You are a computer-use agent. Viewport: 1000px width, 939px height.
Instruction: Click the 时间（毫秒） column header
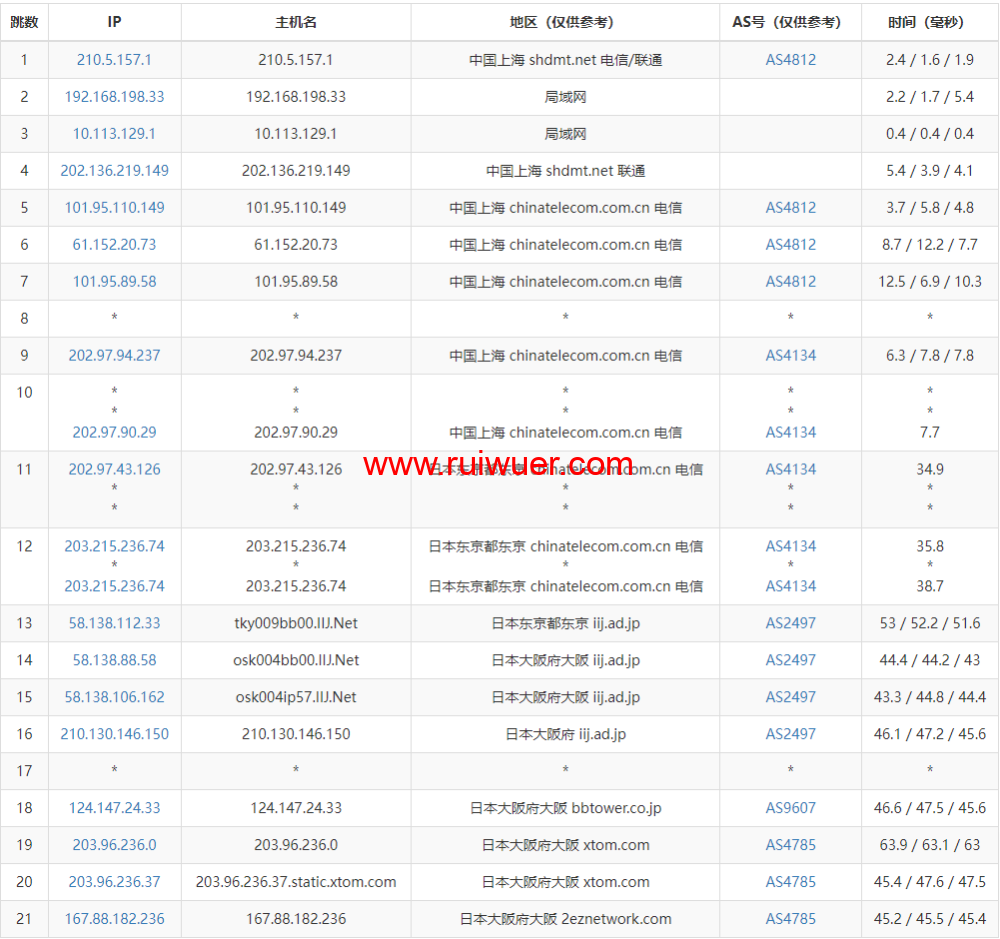(x=929, y=22)
